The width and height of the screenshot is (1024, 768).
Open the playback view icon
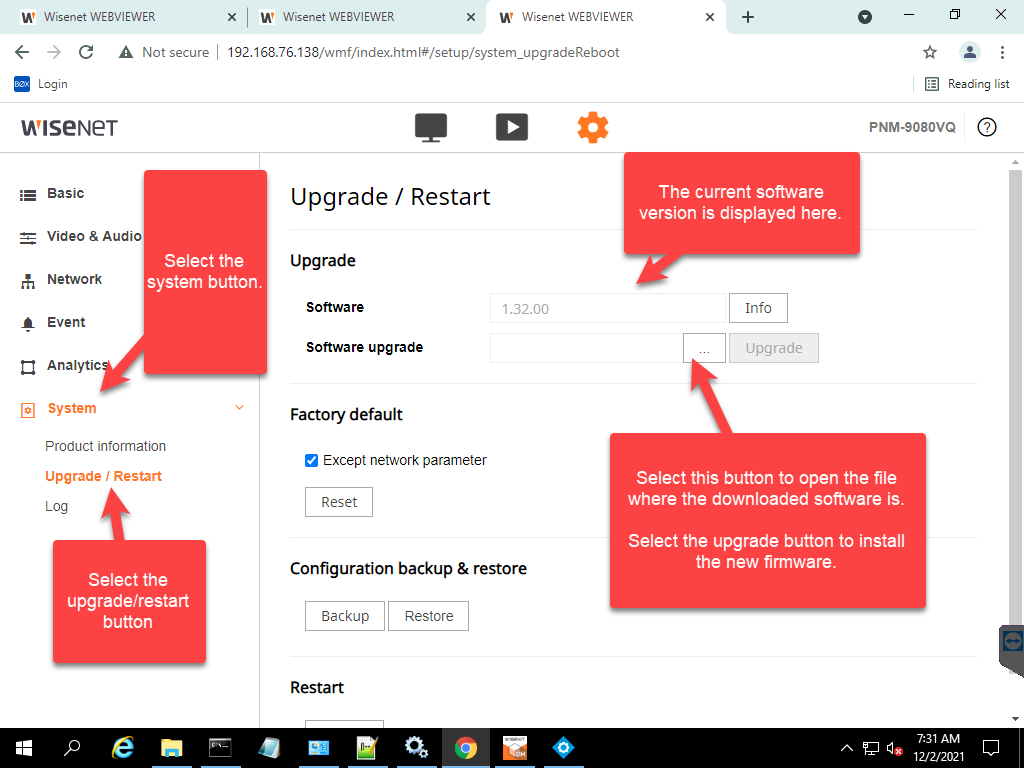pos(511,127)
